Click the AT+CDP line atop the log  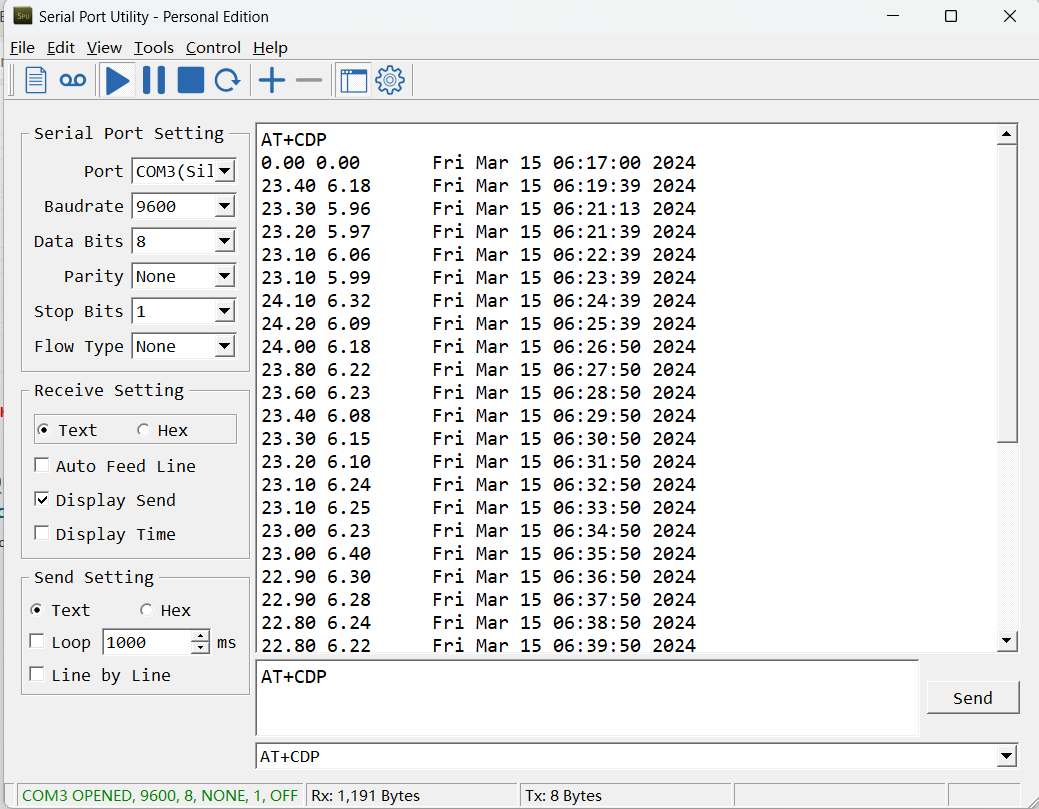click(294, 140)
